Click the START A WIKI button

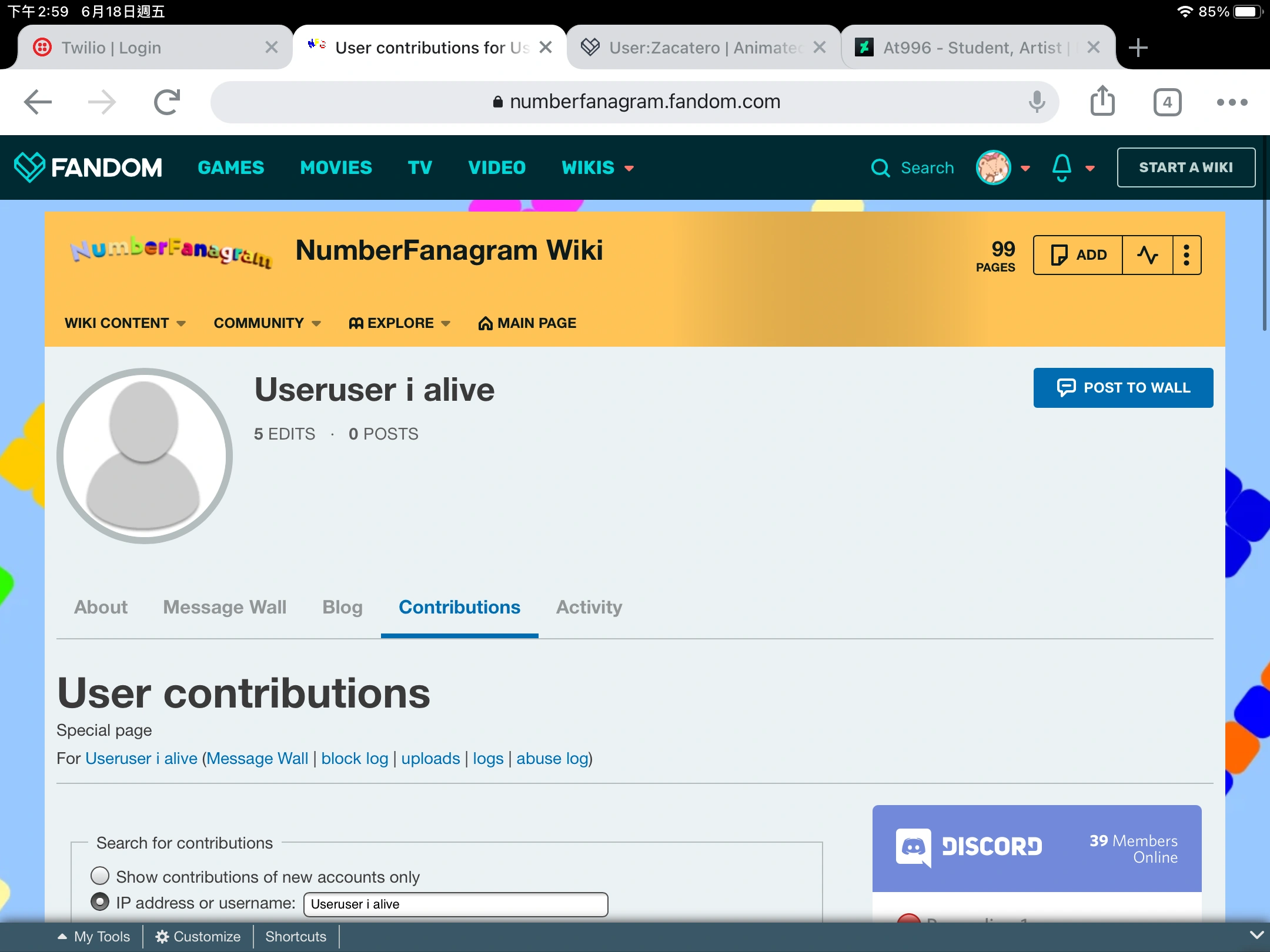(x=1186, y=167)
